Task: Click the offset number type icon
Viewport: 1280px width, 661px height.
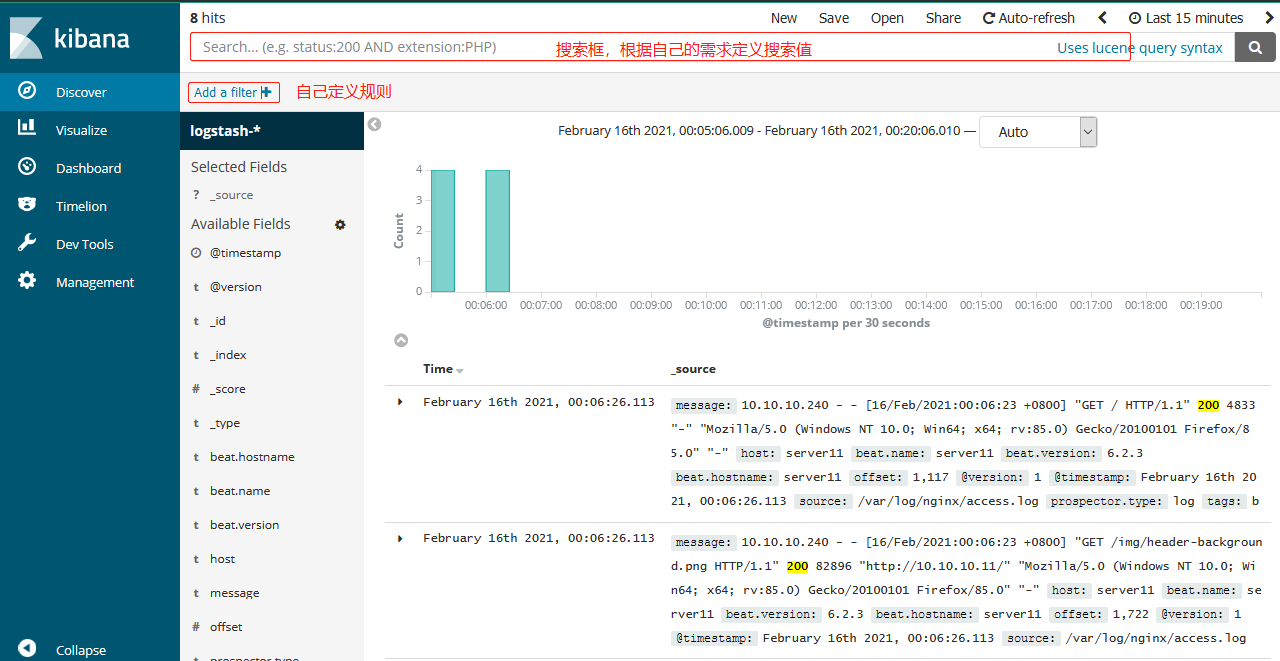Action: [x=196, y=627]
